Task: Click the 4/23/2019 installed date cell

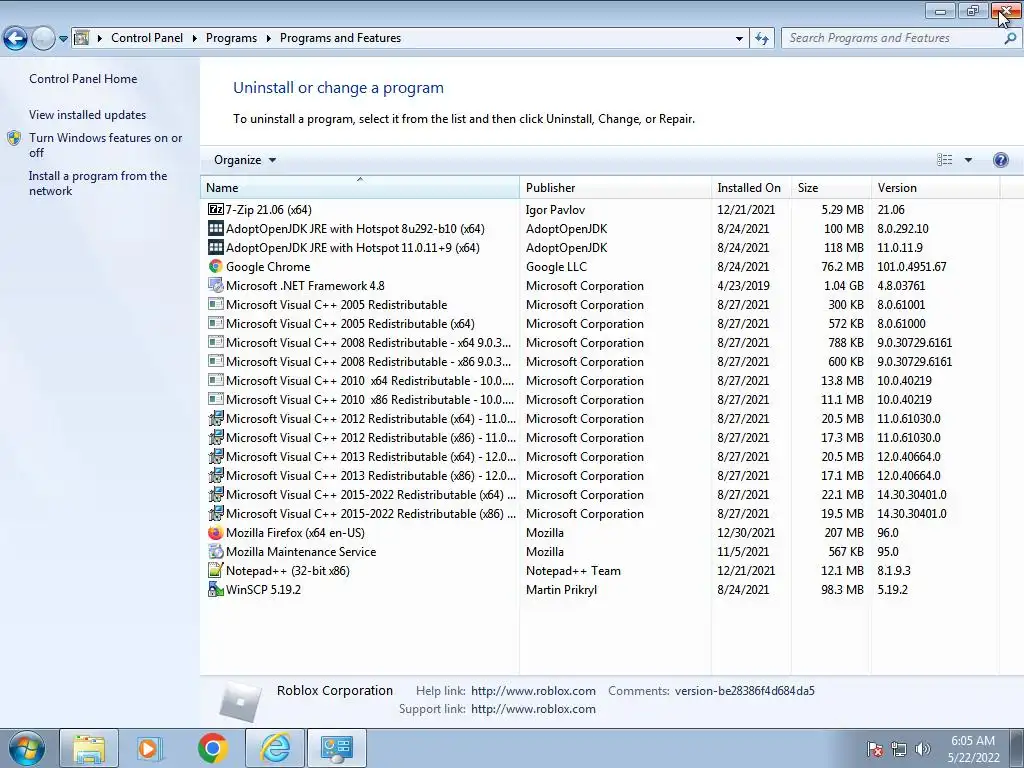Action: coord(743,285)
